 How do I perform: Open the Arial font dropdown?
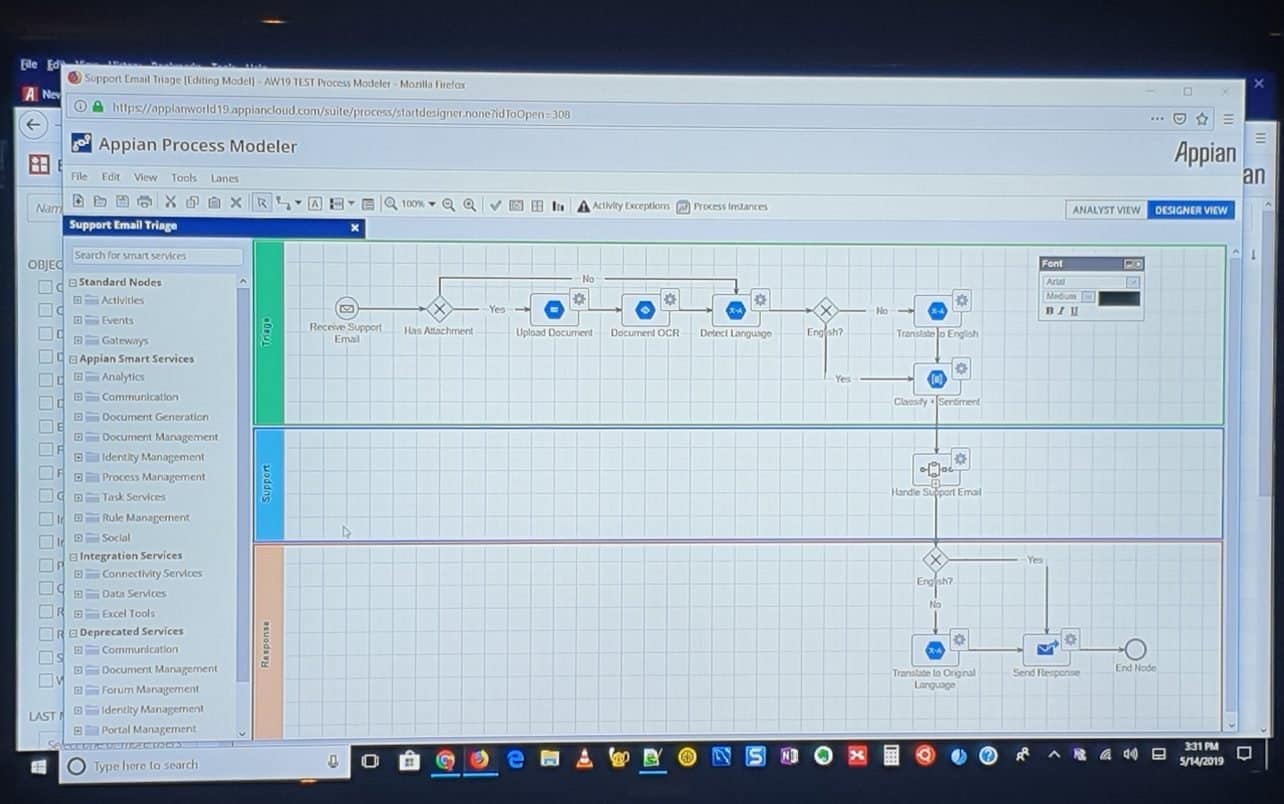click(1133, 281)
